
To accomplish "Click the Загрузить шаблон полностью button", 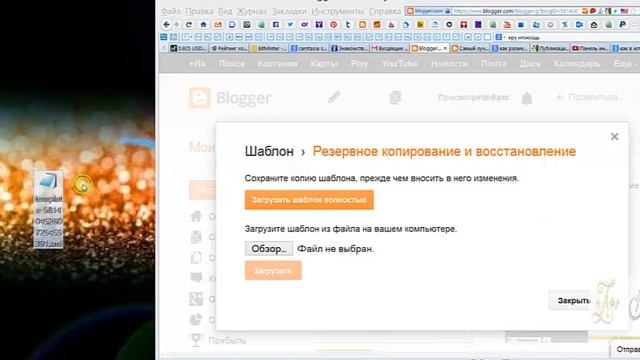I will click(x=309, y=200).
